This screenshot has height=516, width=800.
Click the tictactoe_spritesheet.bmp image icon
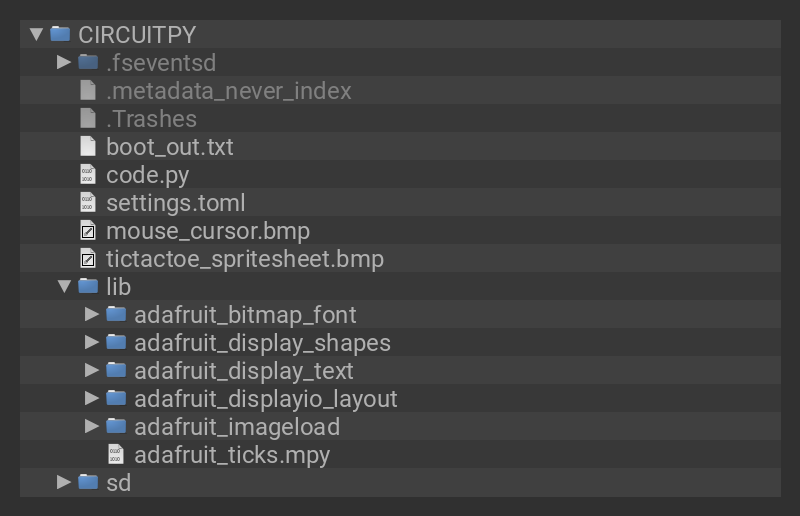[x=88, y=259]
